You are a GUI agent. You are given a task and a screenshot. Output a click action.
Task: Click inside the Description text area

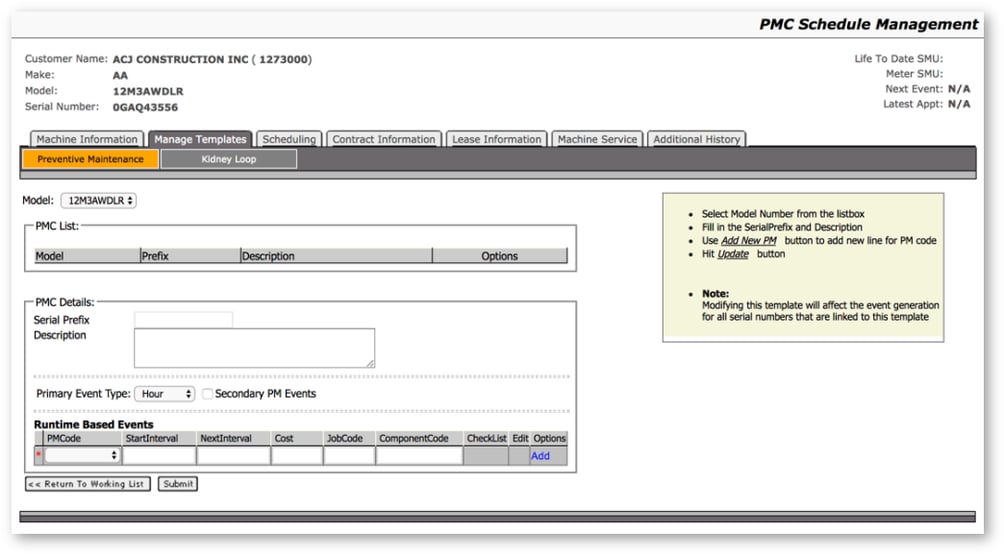(x=254, y=348)
